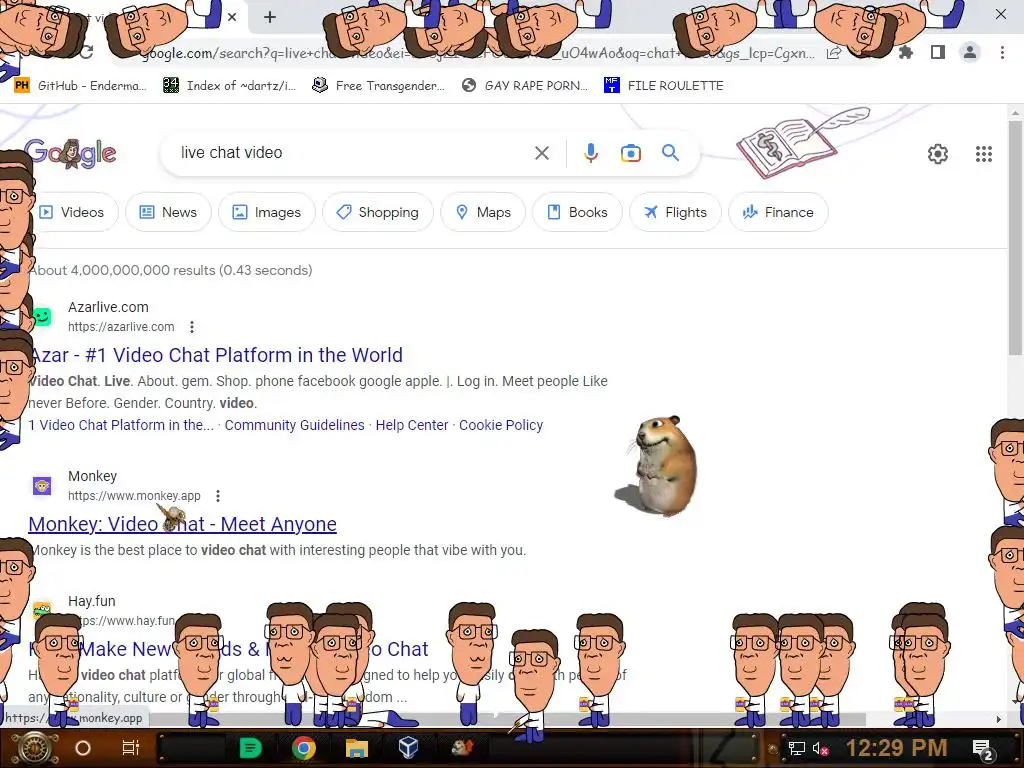Switch to the Books results
1024x768 pixels.
point(577,212)
